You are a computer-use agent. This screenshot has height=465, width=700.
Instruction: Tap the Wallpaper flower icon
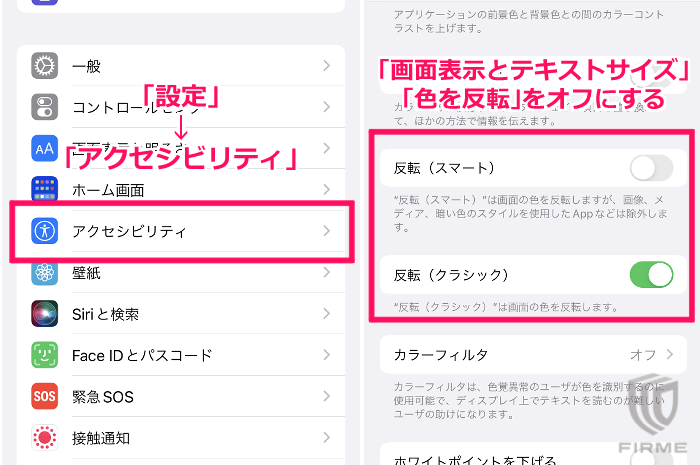click(45, 272)
